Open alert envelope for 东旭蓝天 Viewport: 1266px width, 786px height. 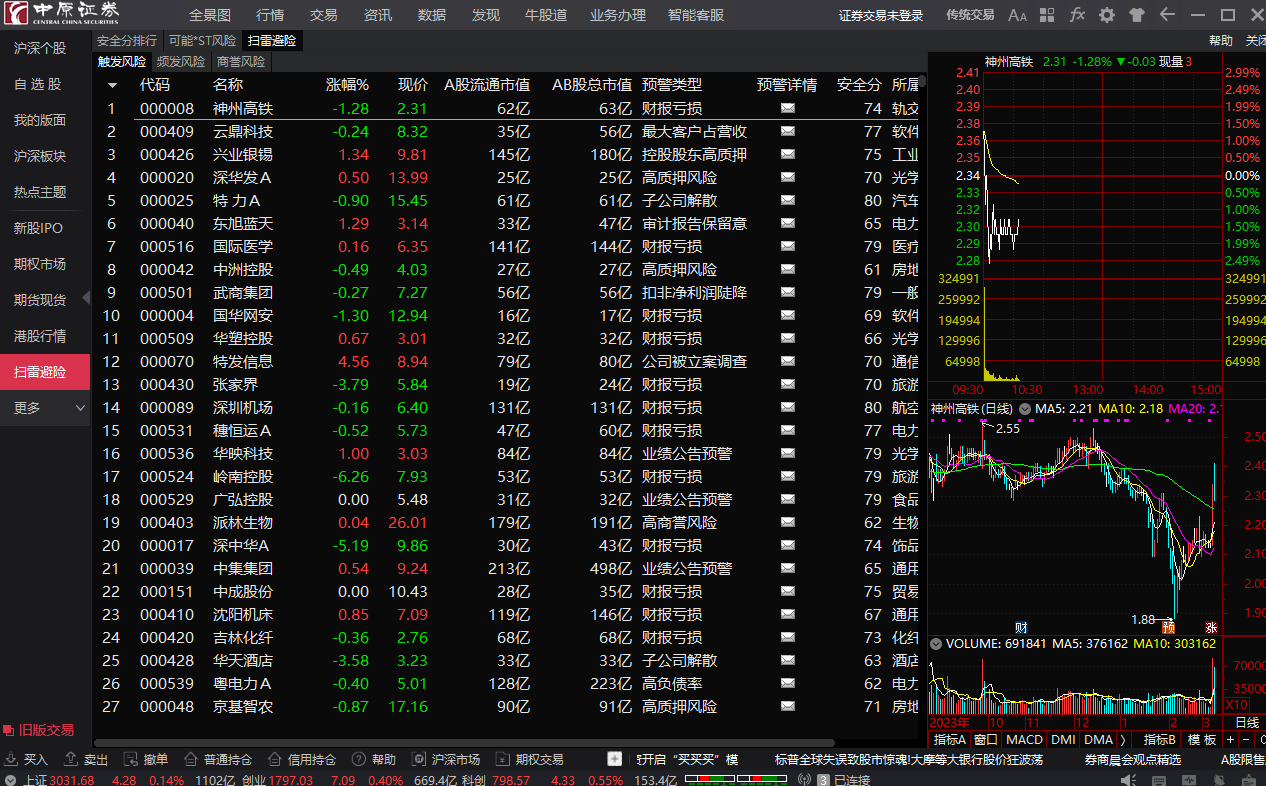click(788, 223)
